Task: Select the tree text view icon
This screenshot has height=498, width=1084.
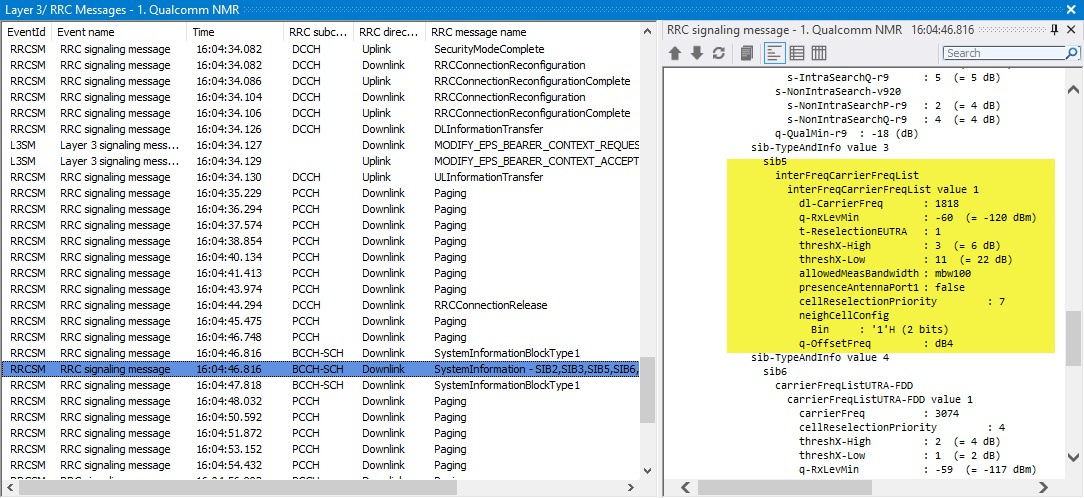Action: pos(775,53)
